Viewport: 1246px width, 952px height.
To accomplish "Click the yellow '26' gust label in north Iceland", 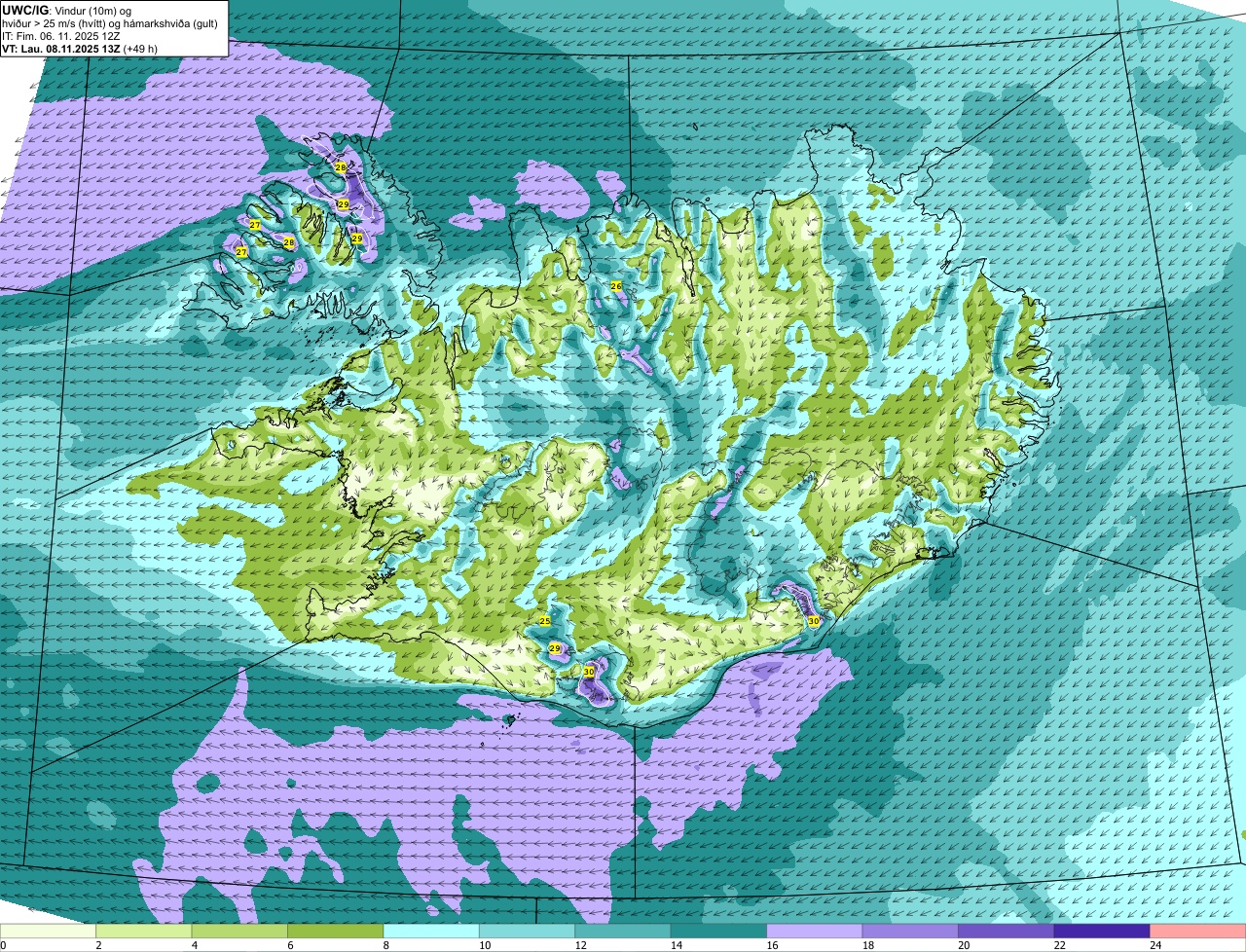I will (x=616, y=286).
